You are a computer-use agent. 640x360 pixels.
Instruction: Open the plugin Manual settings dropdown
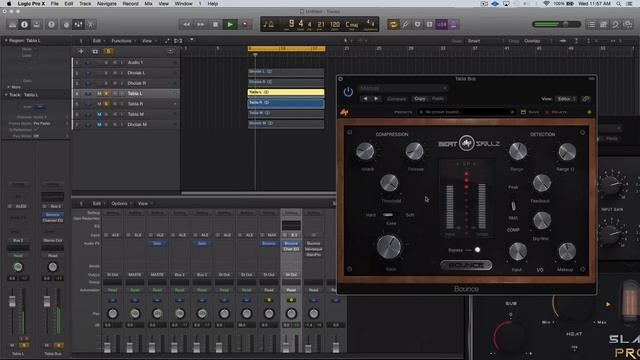coord(403,88)
